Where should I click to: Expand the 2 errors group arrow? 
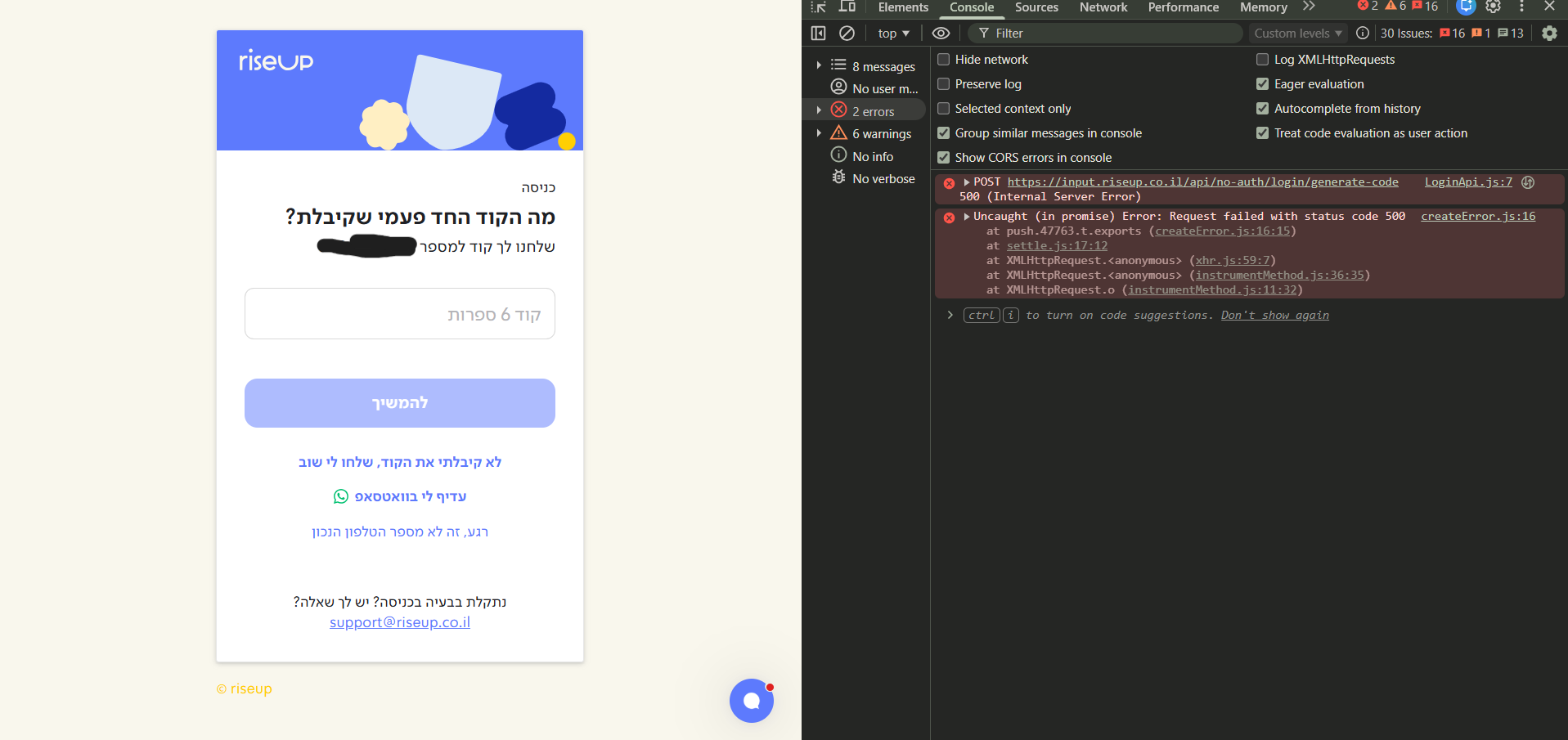819,110
